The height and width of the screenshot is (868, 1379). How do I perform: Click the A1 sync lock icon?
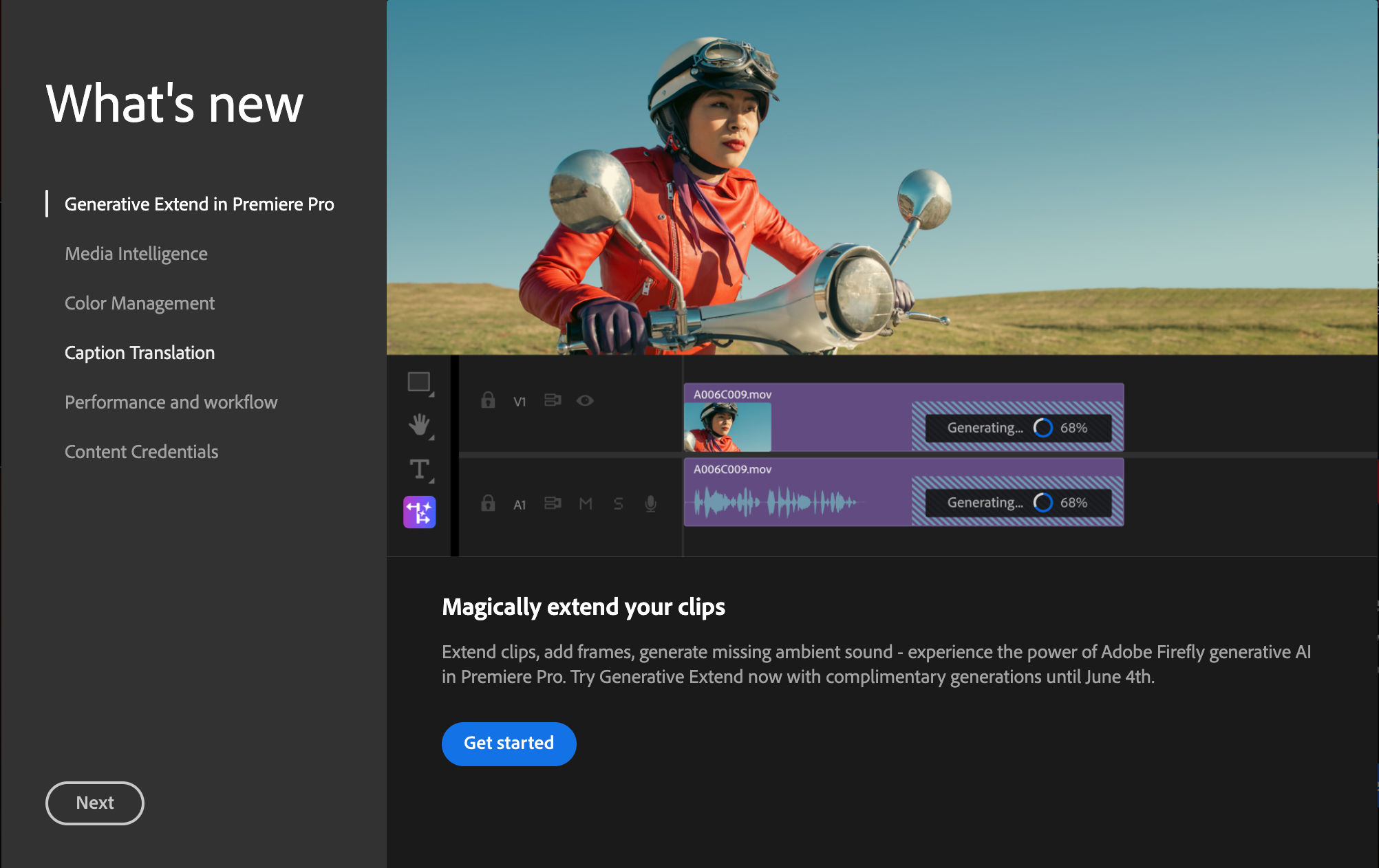pos(553,503)
